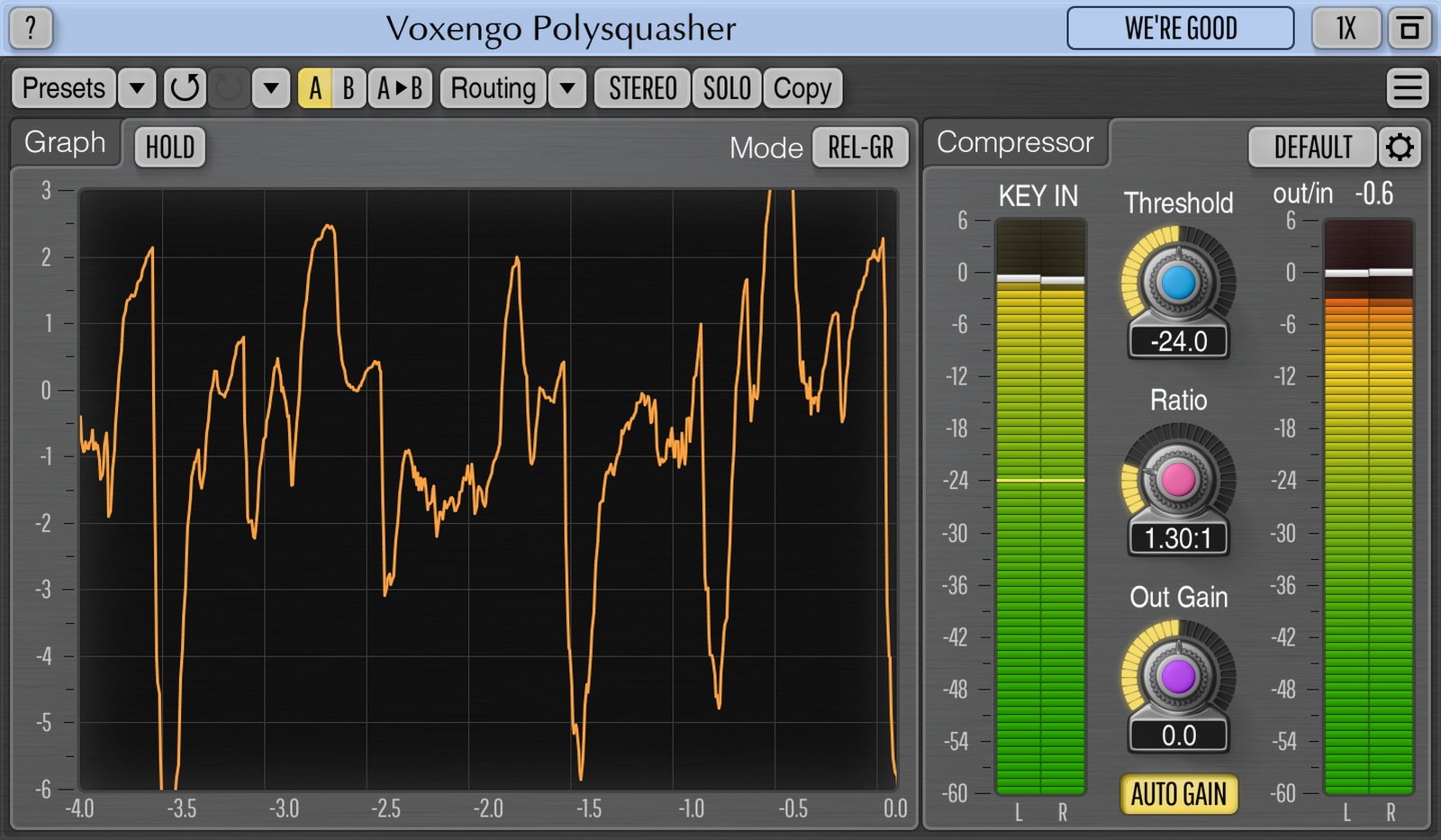Open the Routing menu
The width and height of the screenshot is (1441, 840).
point(492,87)
